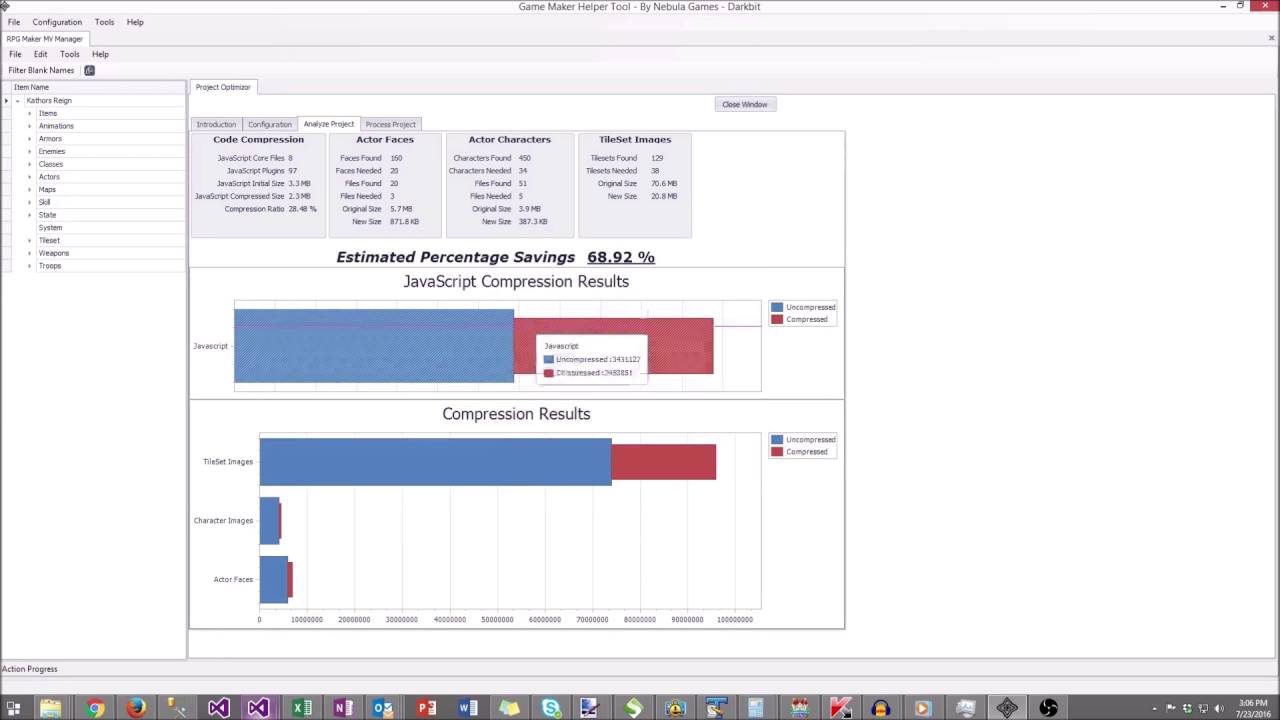The image size is (1280, 720).
Task: Expand the Items node
Action: click(x=30, y=113)
